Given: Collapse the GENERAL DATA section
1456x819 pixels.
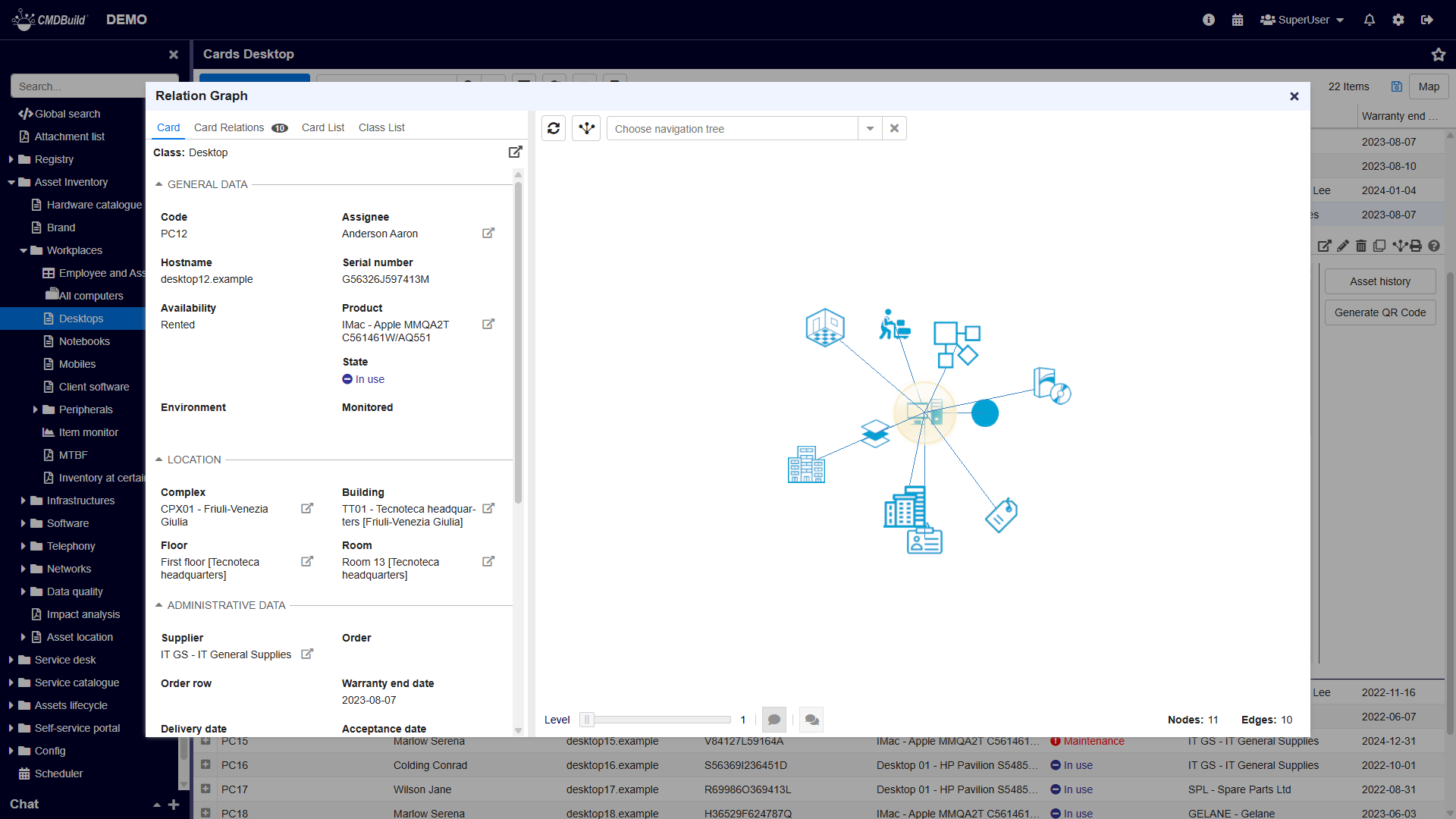Looking at the screenshot, I should click(x=159, y=184).
